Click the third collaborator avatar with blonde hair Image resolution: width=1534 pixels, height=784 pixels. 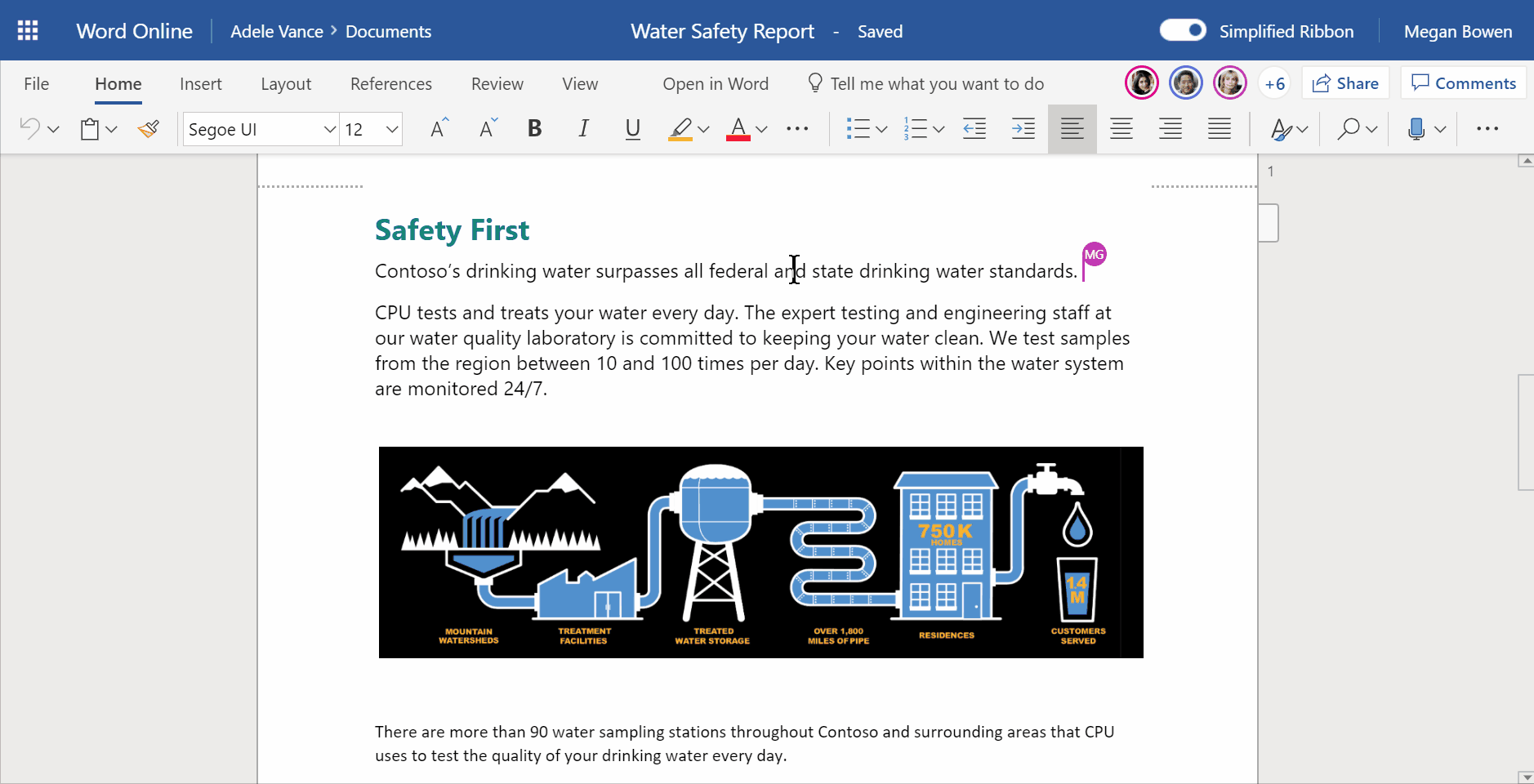(x=1230, y=82)
